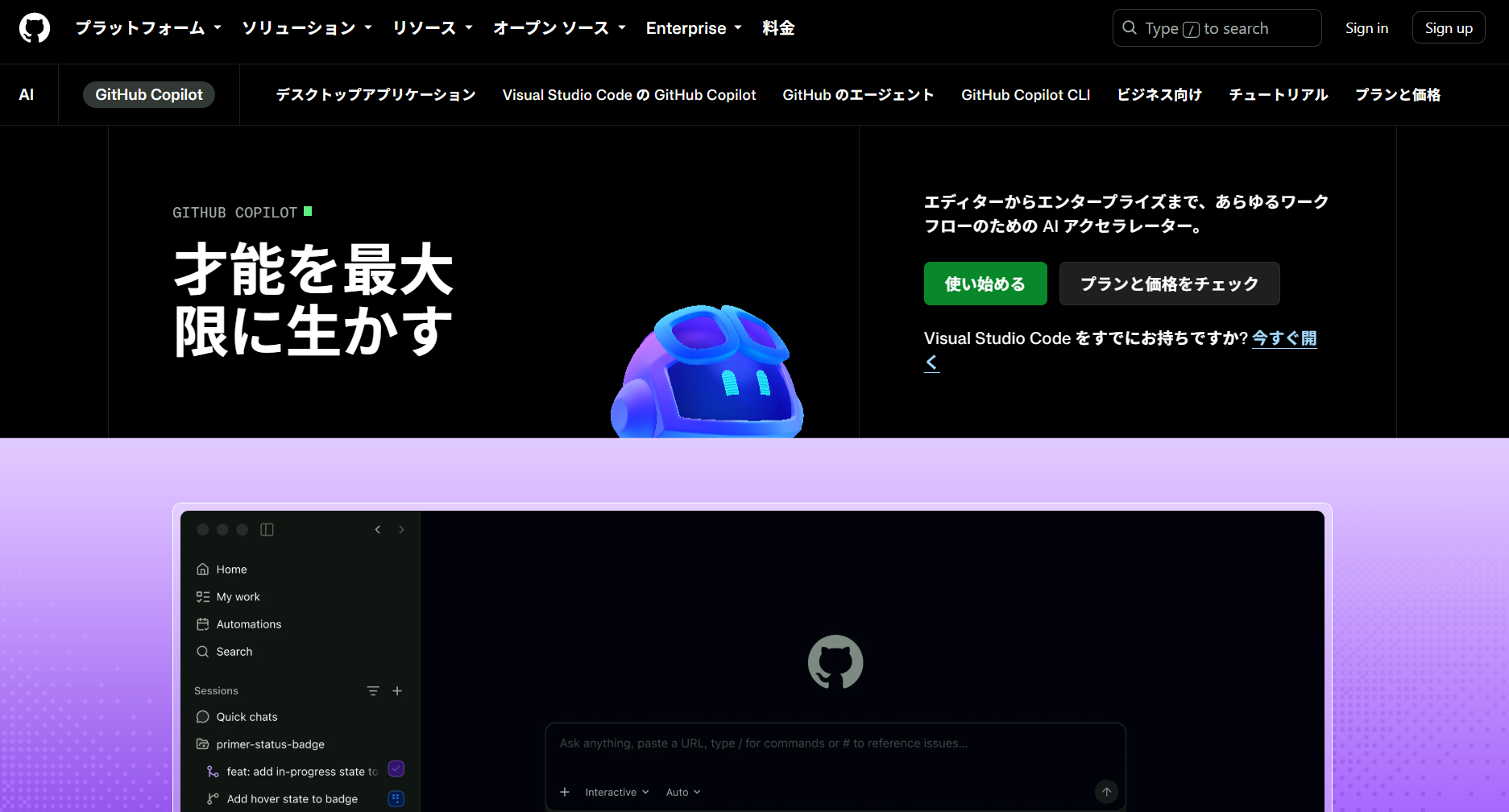1509x812 pixels.
Task: Click the Sign in link
Action: point(1366,28)
